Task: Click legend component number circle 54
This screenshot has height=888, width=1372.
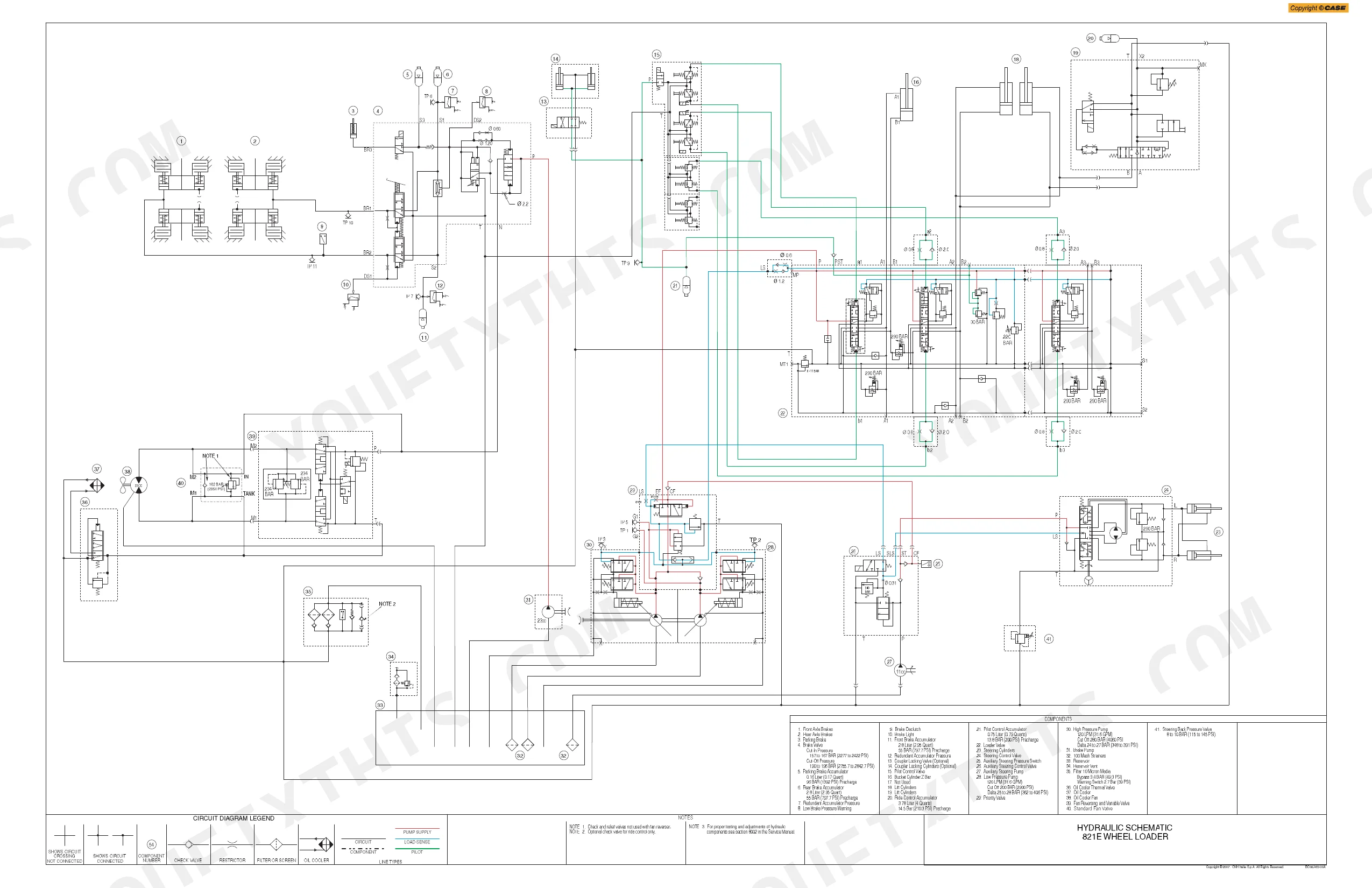Action: (x=152, y=844)
